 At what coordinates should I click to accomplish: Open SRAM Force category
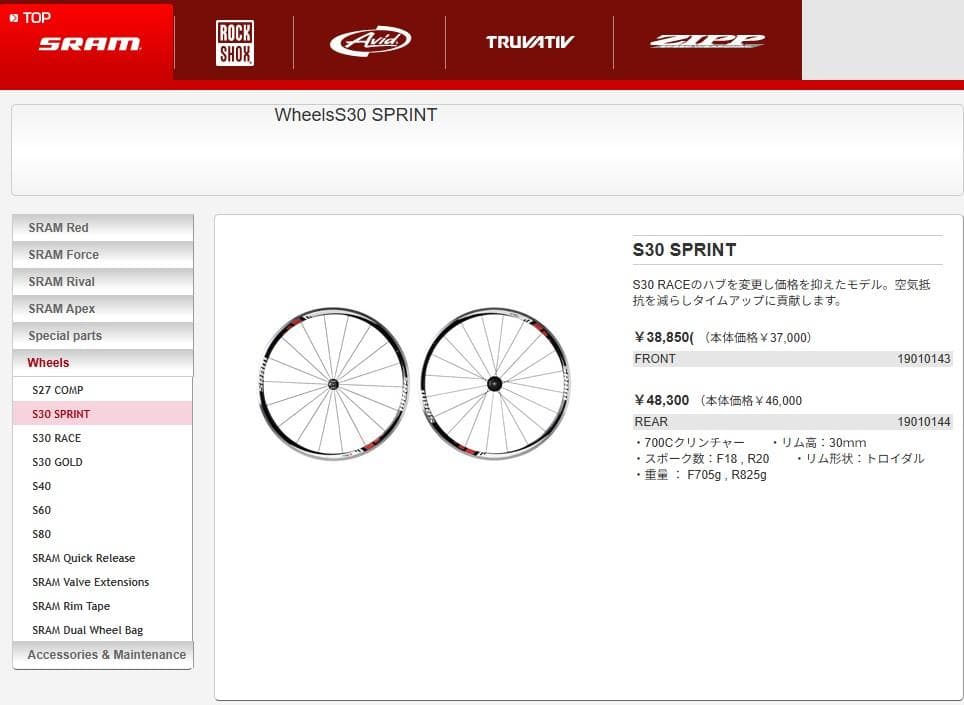pyautogui.click(x=103, y=254)
